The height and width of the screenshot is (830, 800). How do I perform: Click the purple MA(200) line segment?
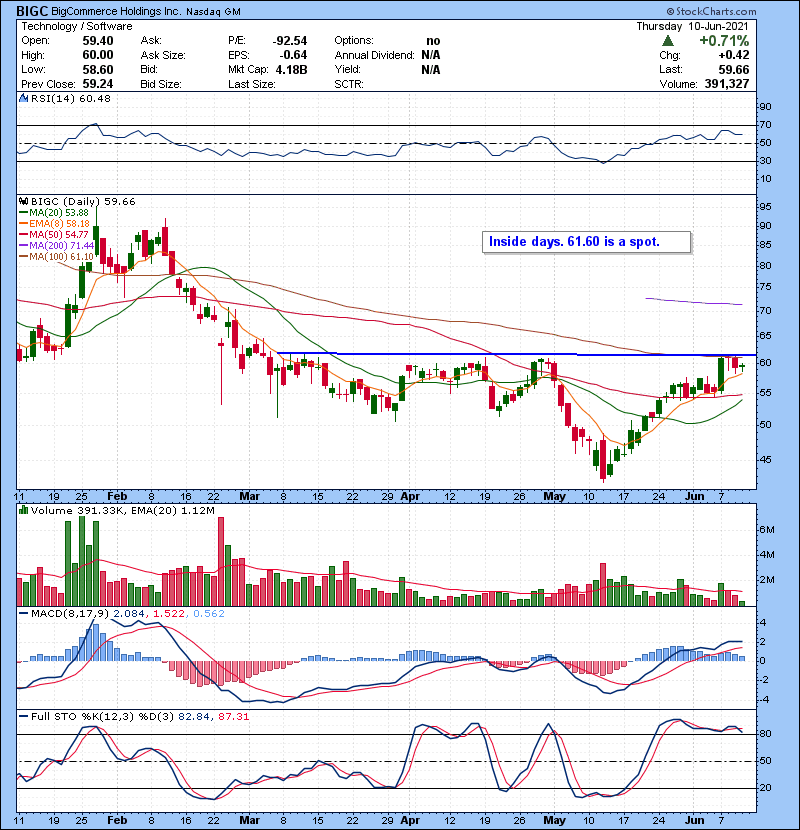pos(694,302)
